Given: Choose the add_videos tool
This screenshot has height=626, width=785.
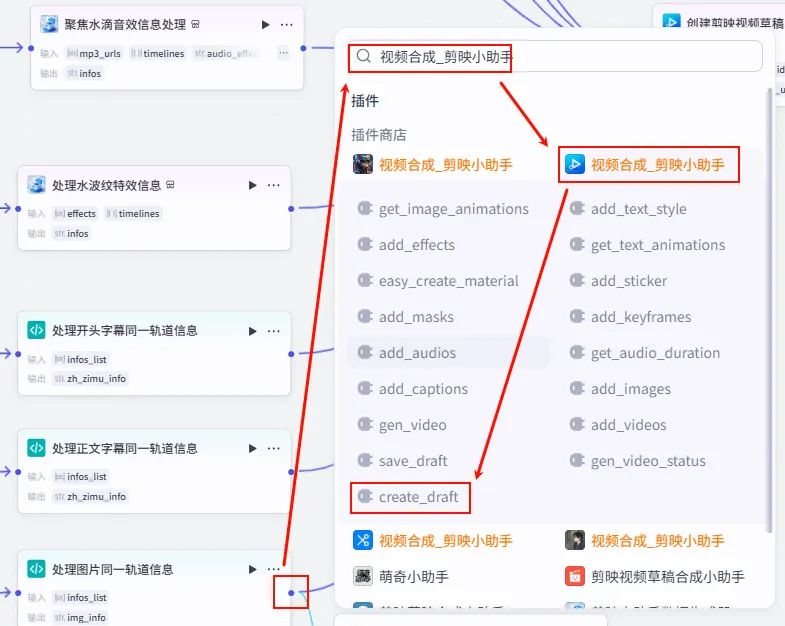Looking at the screenshot, I should 619,425.
